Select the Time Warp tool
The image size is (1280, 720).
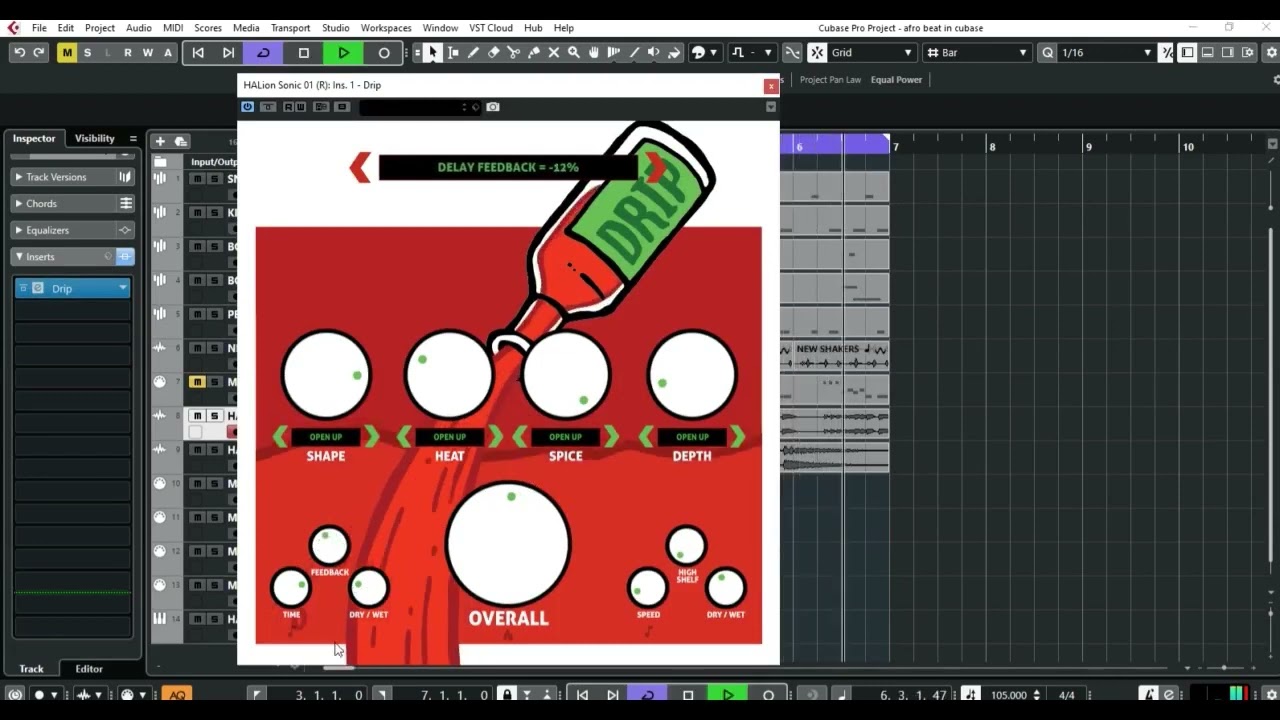coord(613,52)
